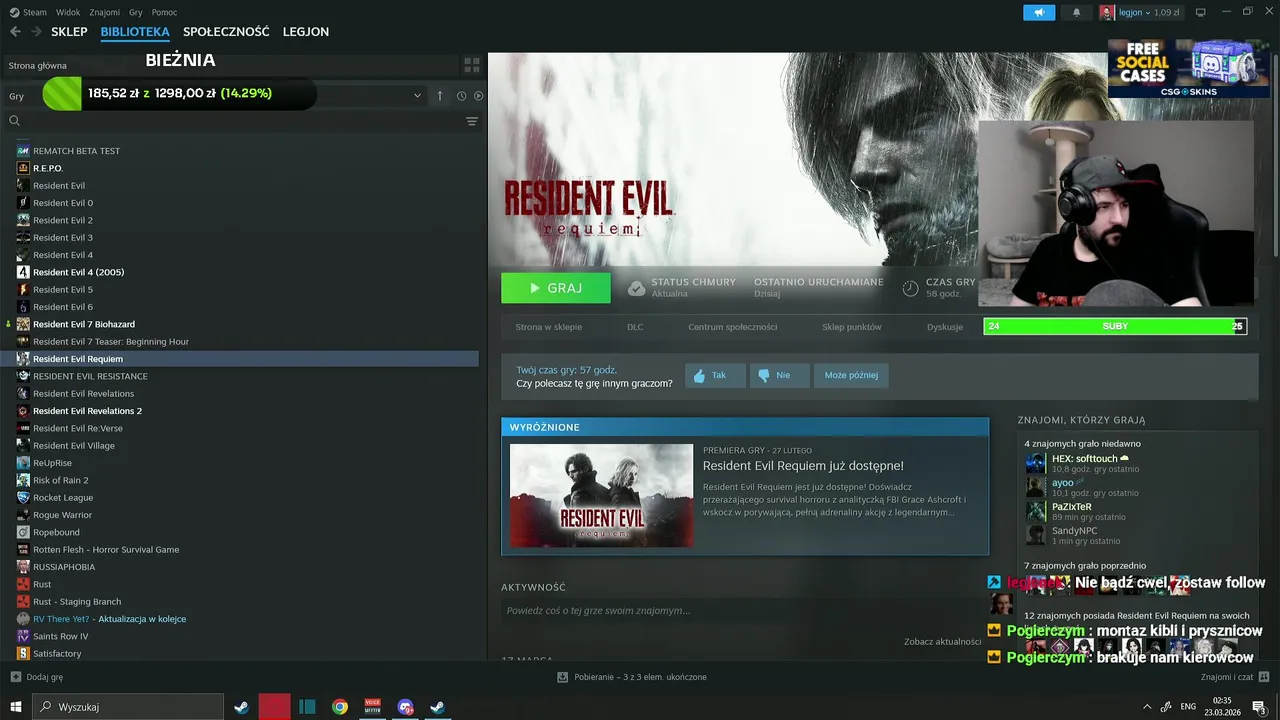
Task: Open the collections grid view icon
Action: [472, 65]
